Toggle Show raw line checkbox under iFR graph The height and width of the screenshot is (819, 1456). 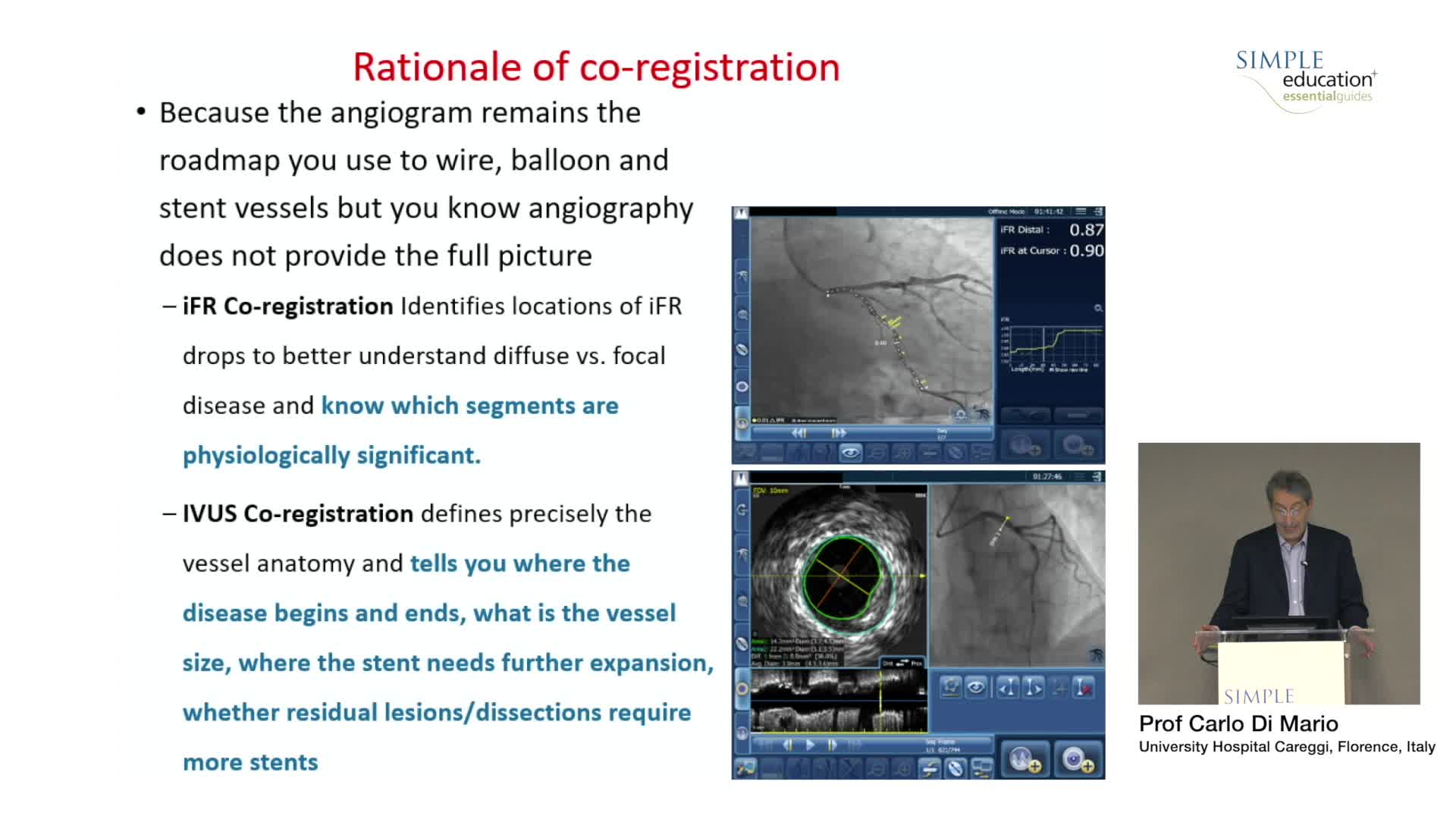click(1051, 370)
